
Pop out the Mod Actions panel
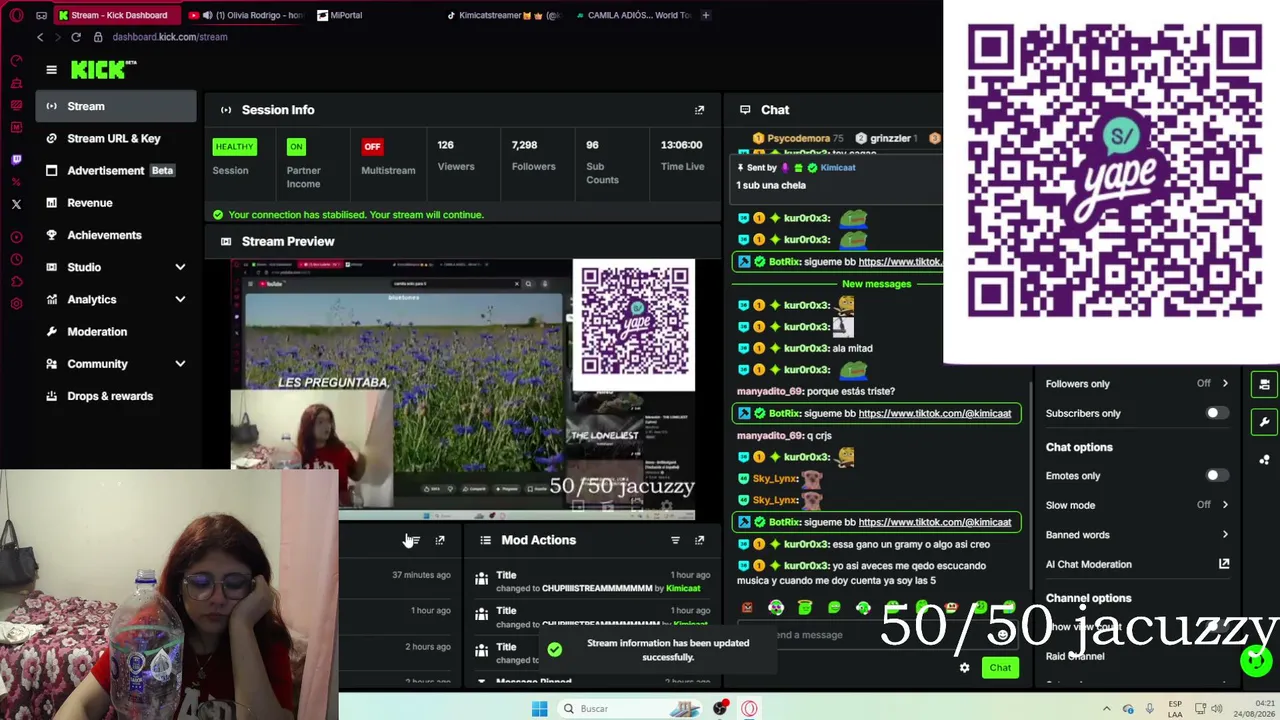[x=699, y=540]
